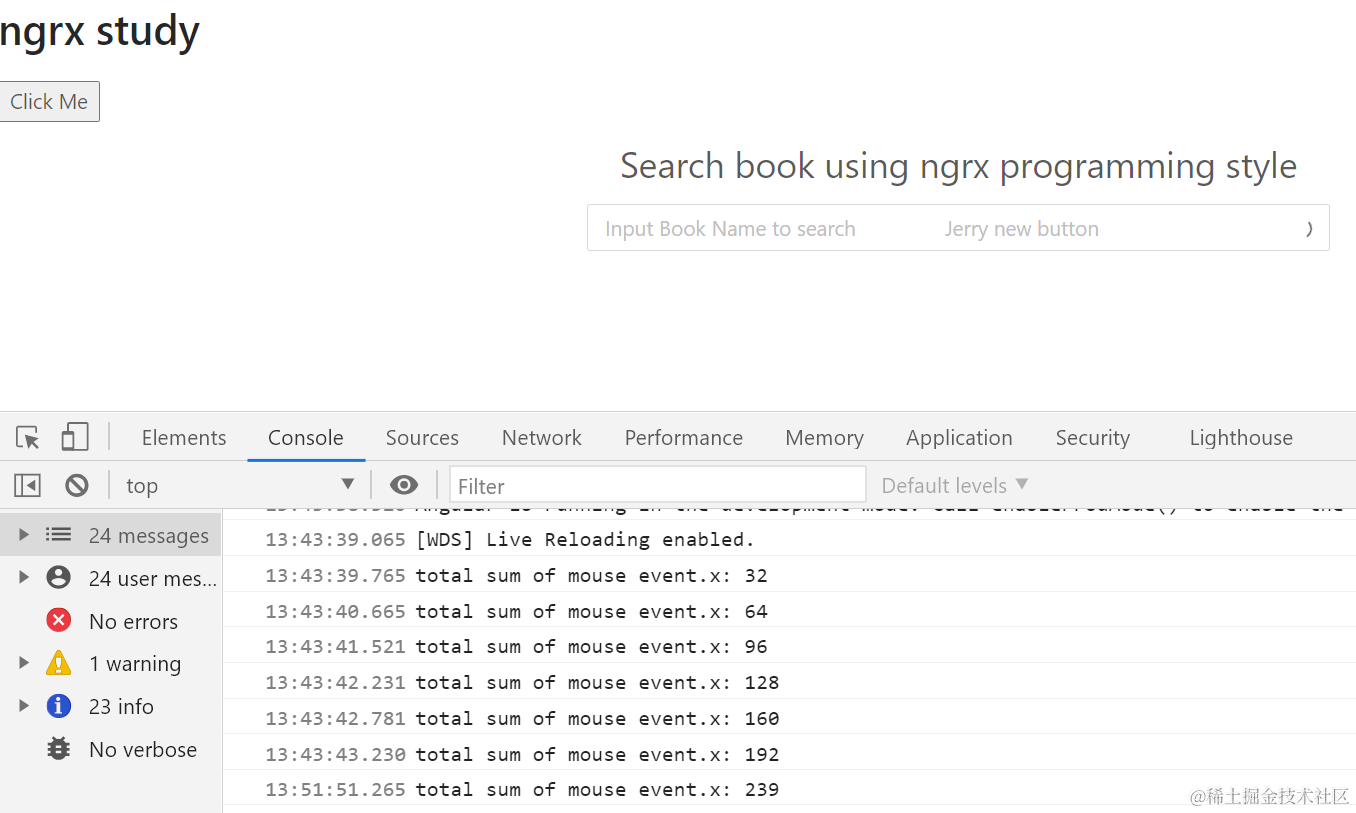Viewport: 1356px width, 813px height.
Task: Toggle the device toolbar icon
Action: point(75,437)
